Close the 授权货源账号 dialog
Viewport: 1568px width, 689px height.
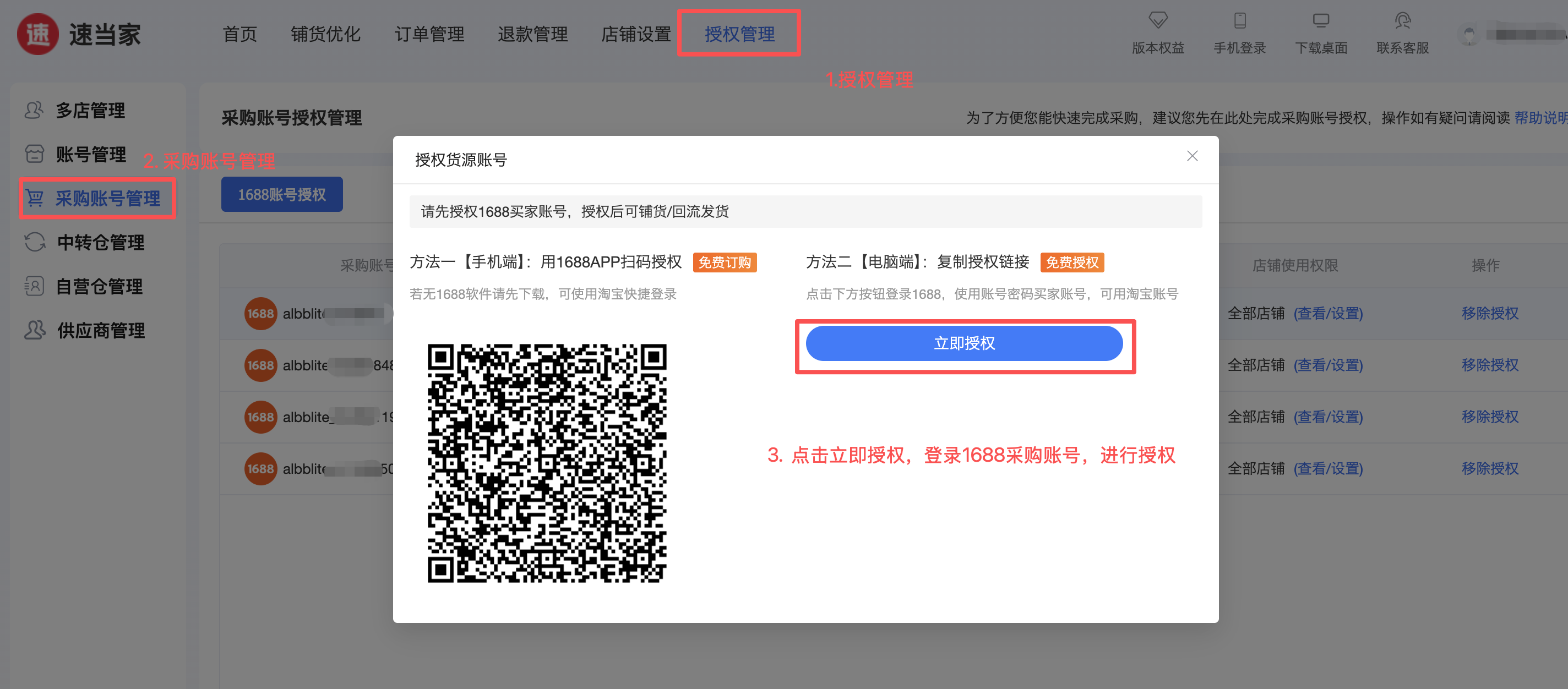[x=1191, y=156]
